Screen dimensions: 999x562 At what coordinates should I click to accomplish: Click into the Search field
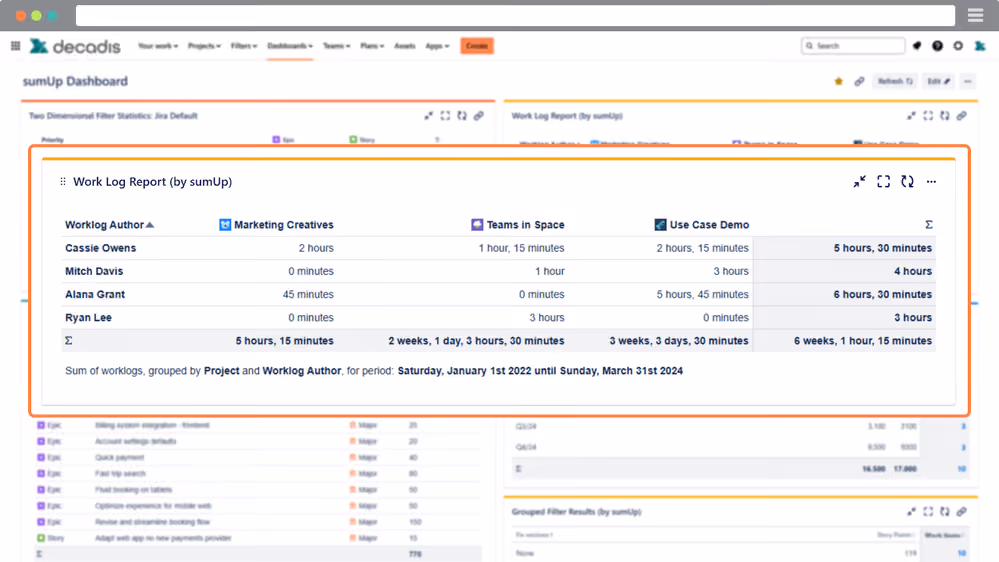[x=853, y=46]
